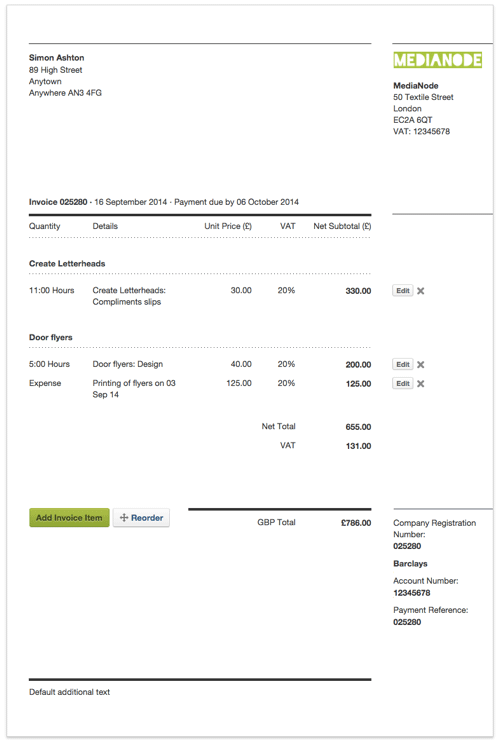Delete the Printing of flyers expense row
Viewport: 500px width, 744px height.
pos(420,383)
